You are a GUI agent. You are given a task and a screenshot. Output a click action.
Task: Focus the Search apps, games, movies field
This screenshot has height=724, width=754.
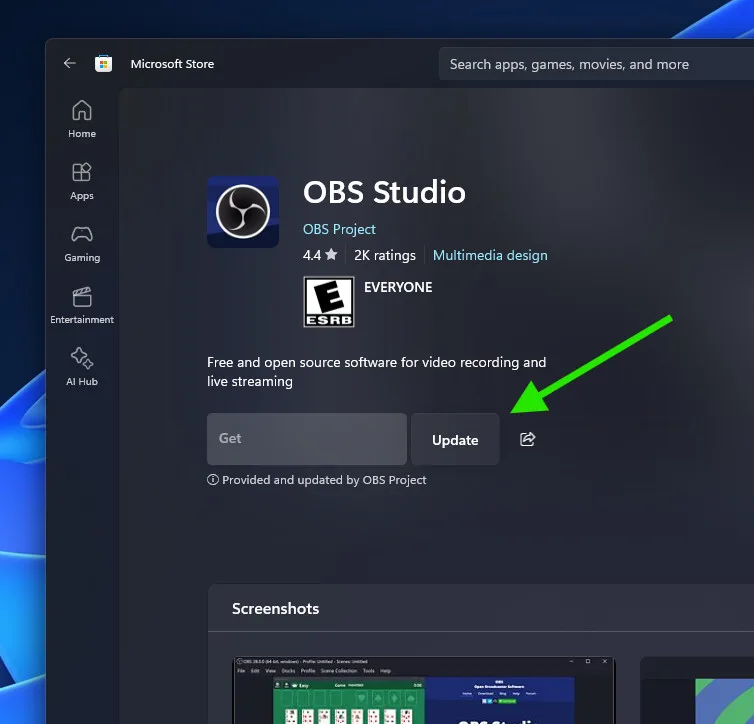590,64
